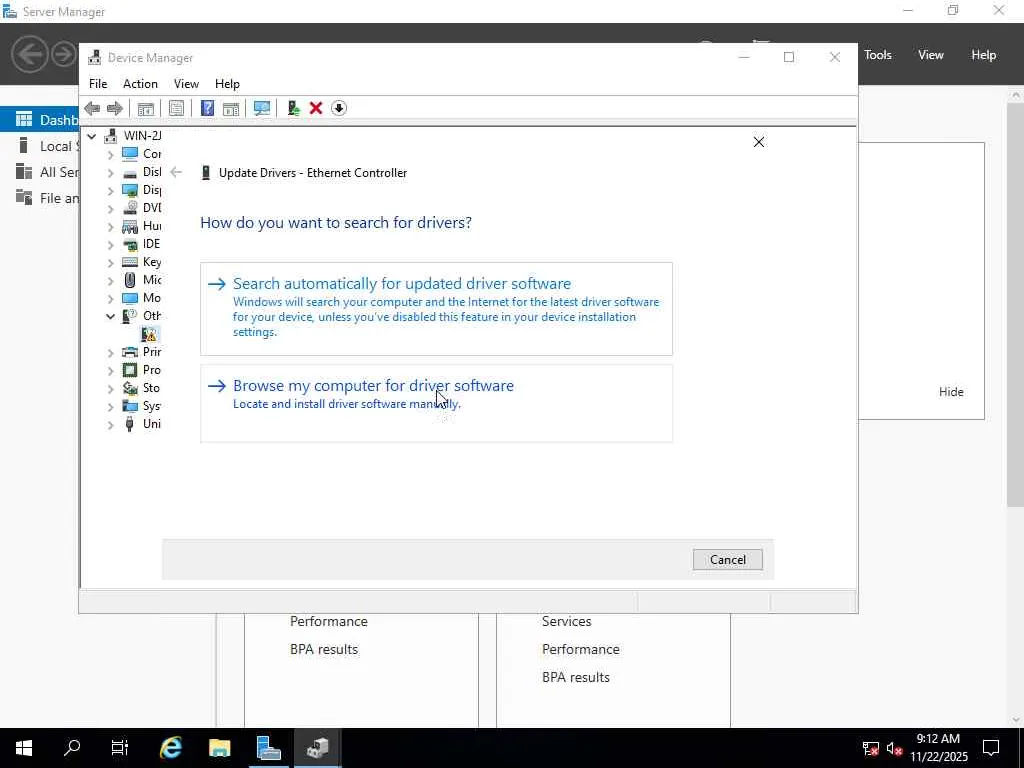
Task: Click the Device Manager taskbar icon
Action: click(x=317, y=748)
